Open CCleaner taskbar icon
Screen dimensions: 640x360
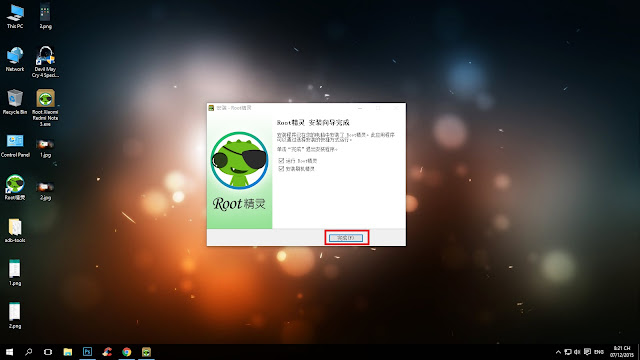(x=107, y=352)
